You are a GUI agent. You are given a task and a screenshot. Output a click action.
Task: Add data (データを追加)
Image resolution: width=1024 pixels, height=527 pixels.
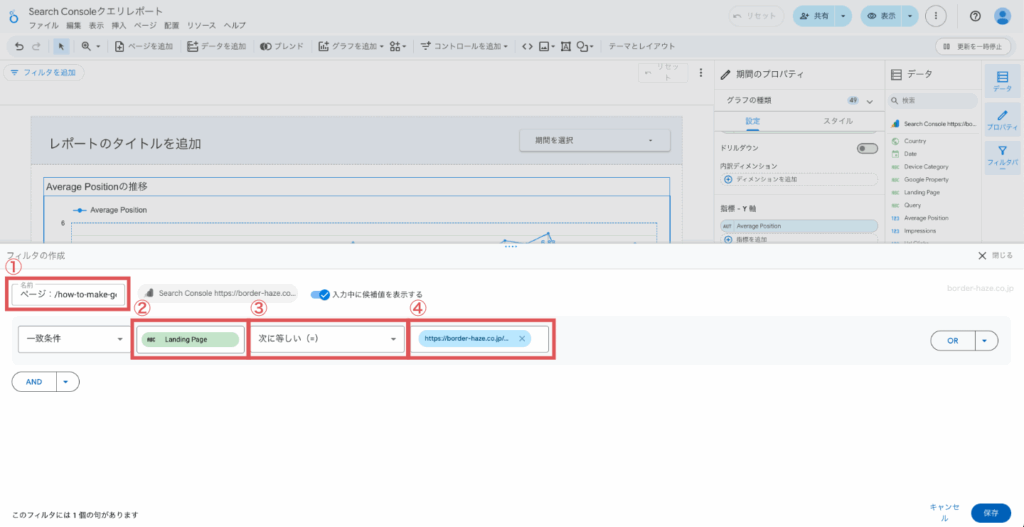point(216,46)
